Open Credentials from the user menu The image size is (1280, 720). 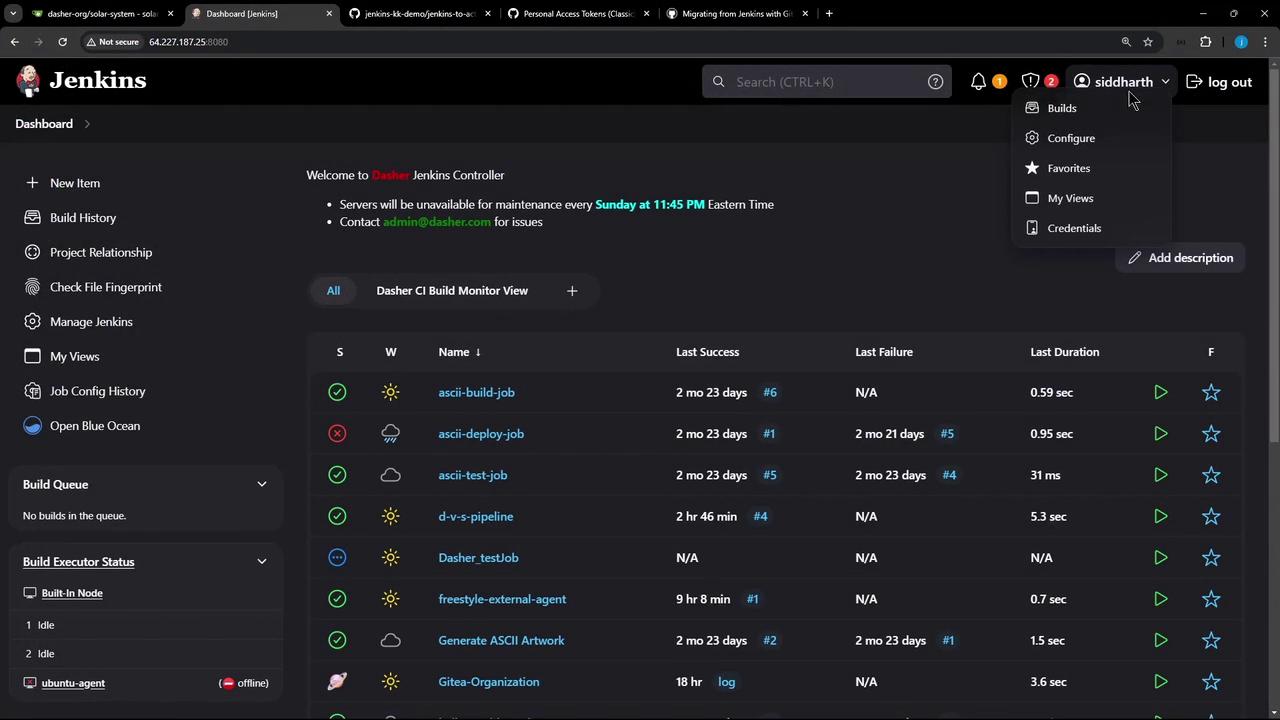tap(1091, 228)
